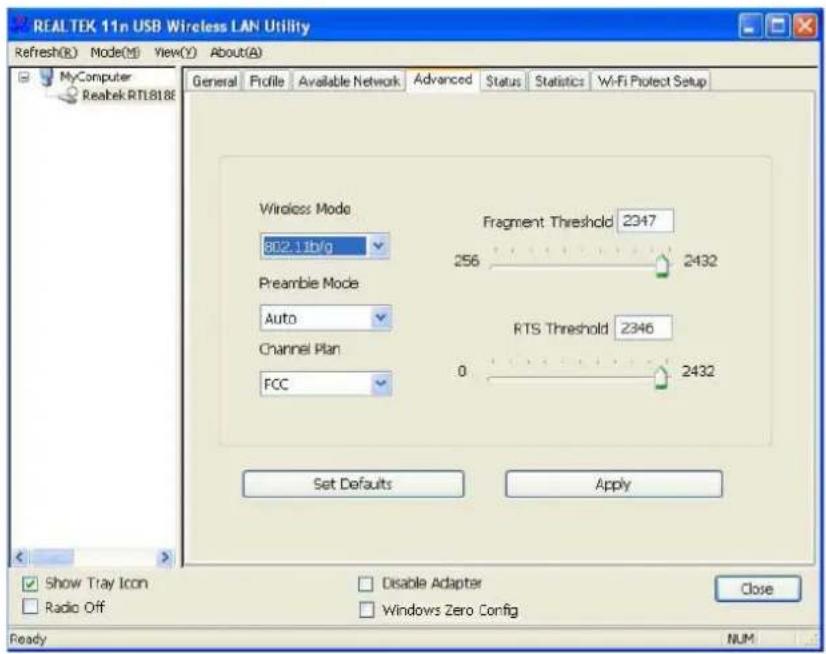Select the Realtek RTL8188 tree item
The image size is (826, 654).
coord(129,96)
